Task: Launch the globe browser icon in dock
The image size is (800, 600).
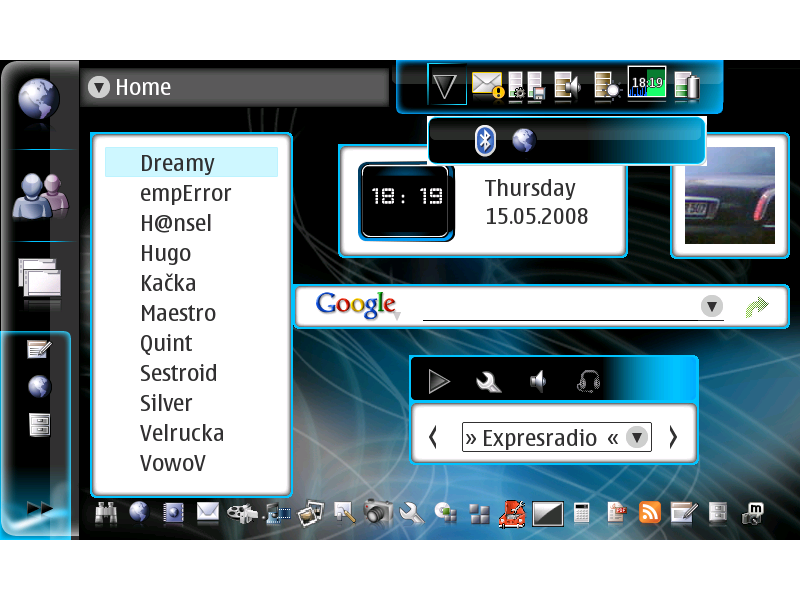Action: (139, 512)
